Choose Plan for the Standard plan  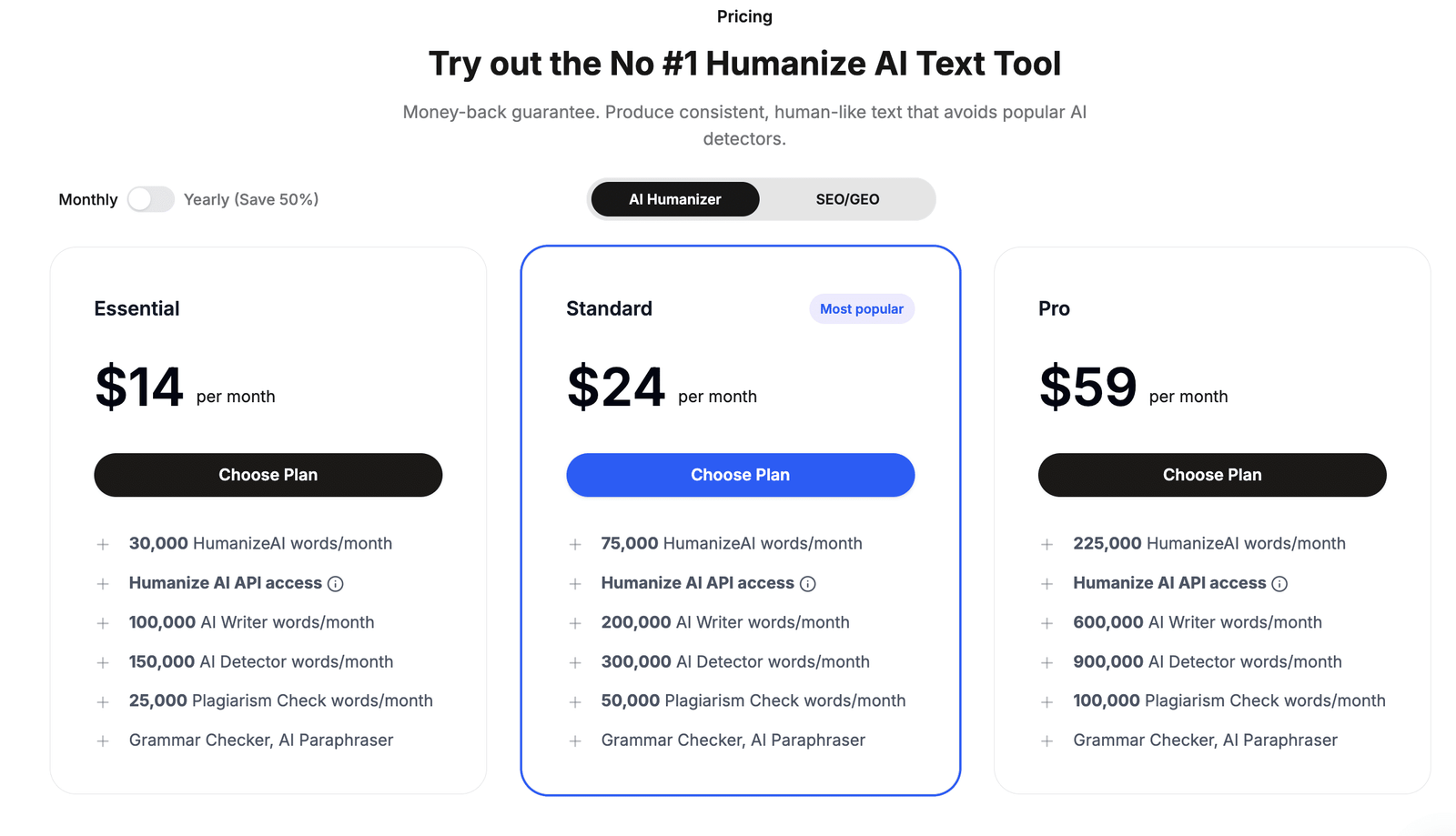point(740,474)
